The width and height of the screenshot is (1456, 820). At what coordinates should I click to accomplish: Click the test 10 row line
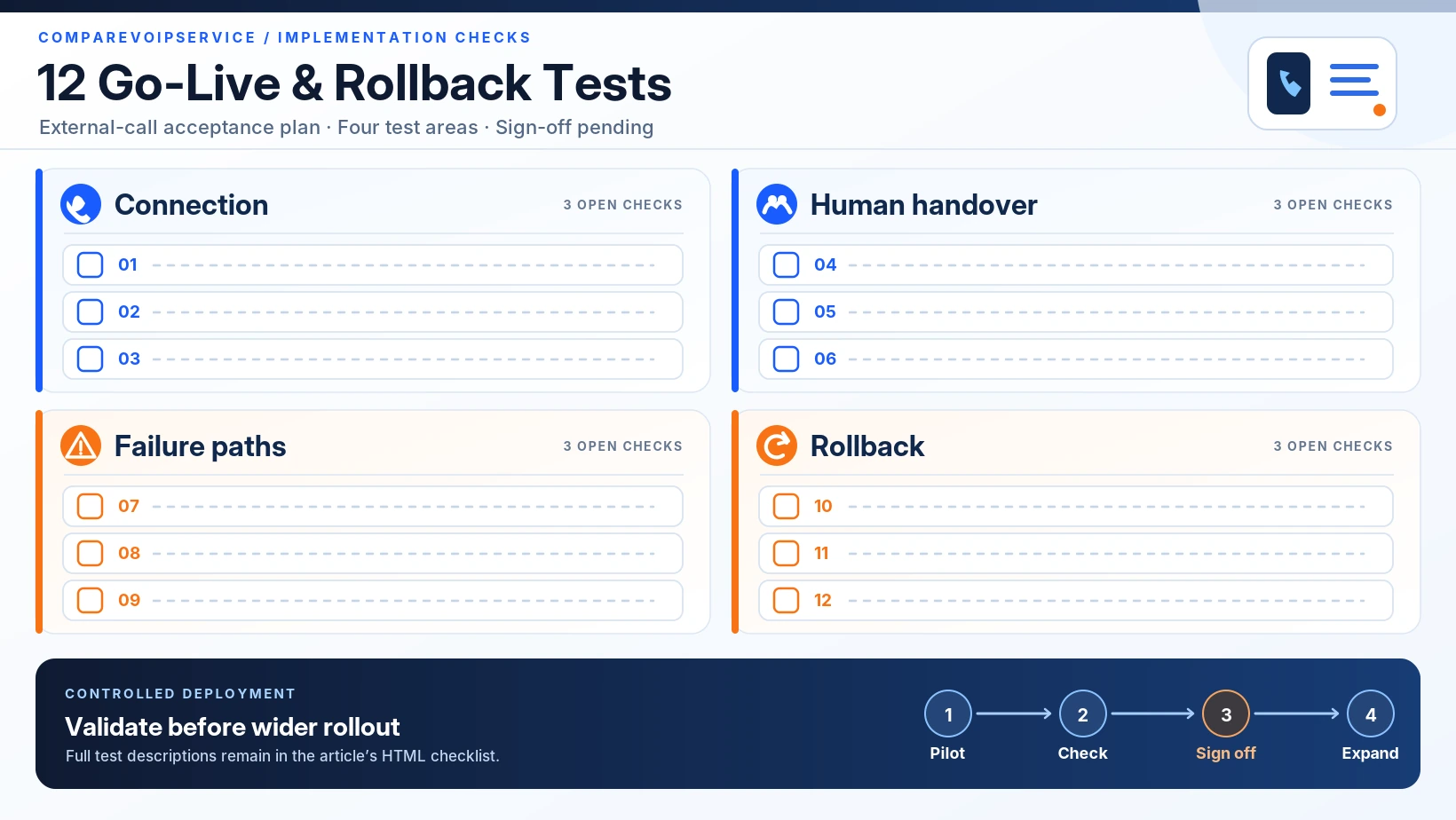click(x=1076, y=507)
